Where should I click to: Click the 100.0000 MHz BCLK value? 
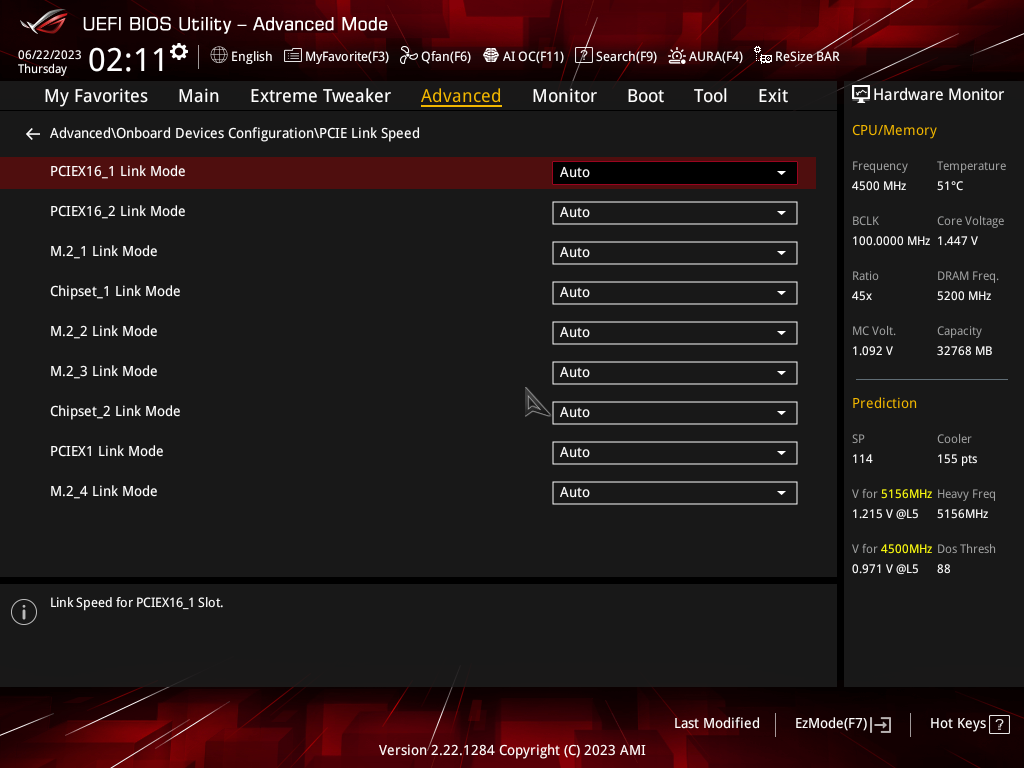(891, 241)
